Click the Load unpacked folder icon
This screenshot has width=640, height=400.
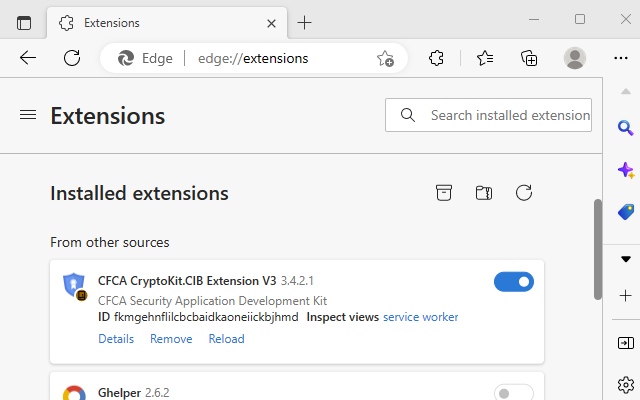click(x=484, y=193)
